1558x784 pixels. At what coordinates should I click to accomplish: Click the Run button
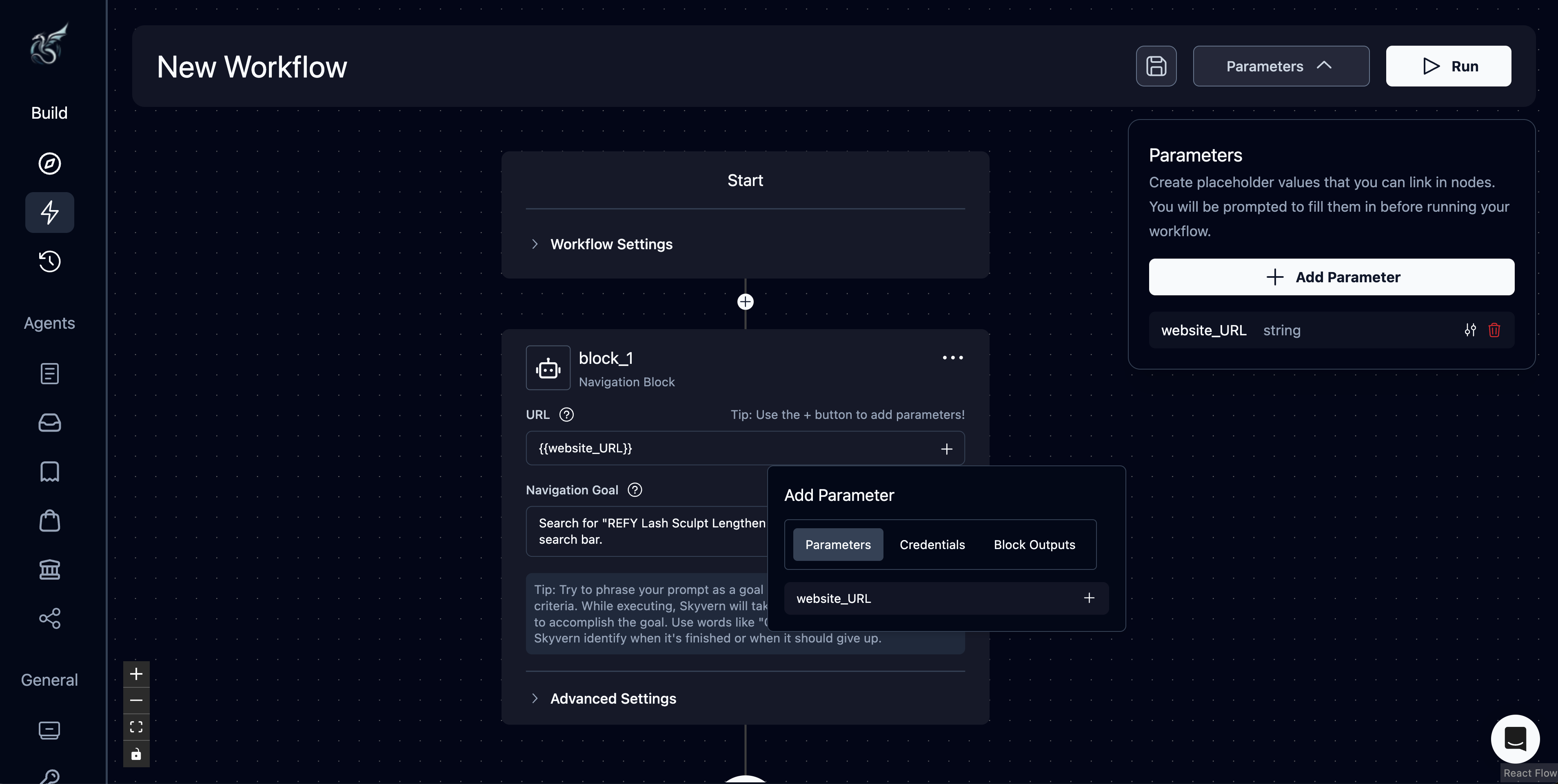click(1449, 66)
